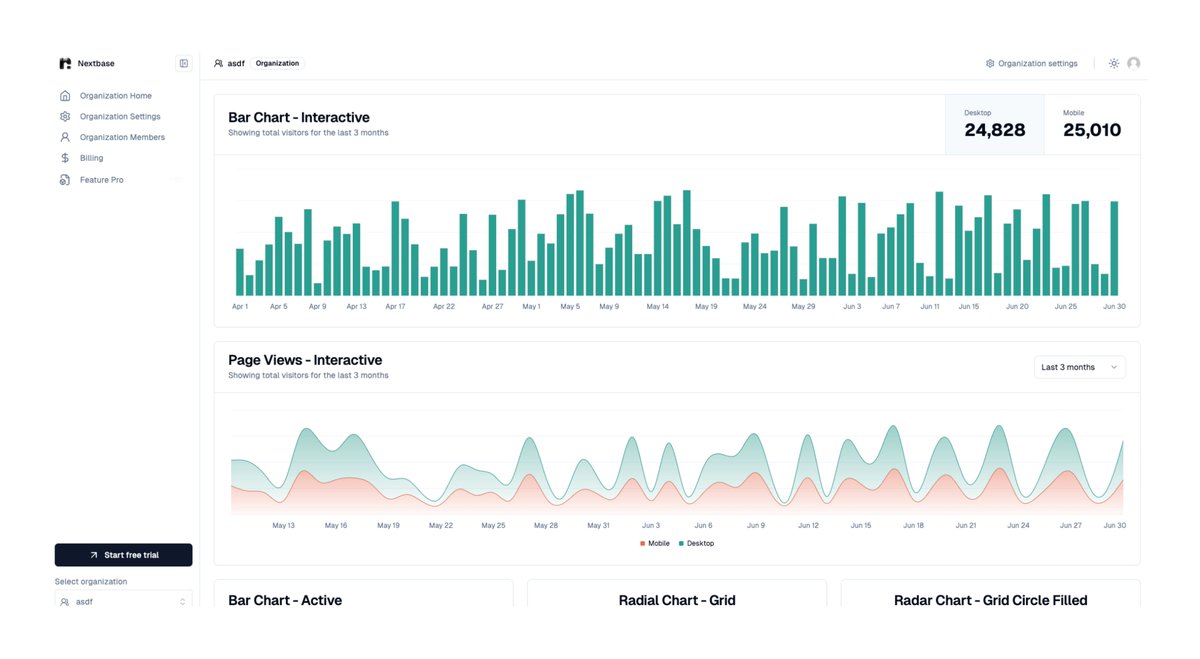This screenshot has height=659, width=1200.
Task: Click the Bar Chart - Active card title
Action: (x=285, y=601)
